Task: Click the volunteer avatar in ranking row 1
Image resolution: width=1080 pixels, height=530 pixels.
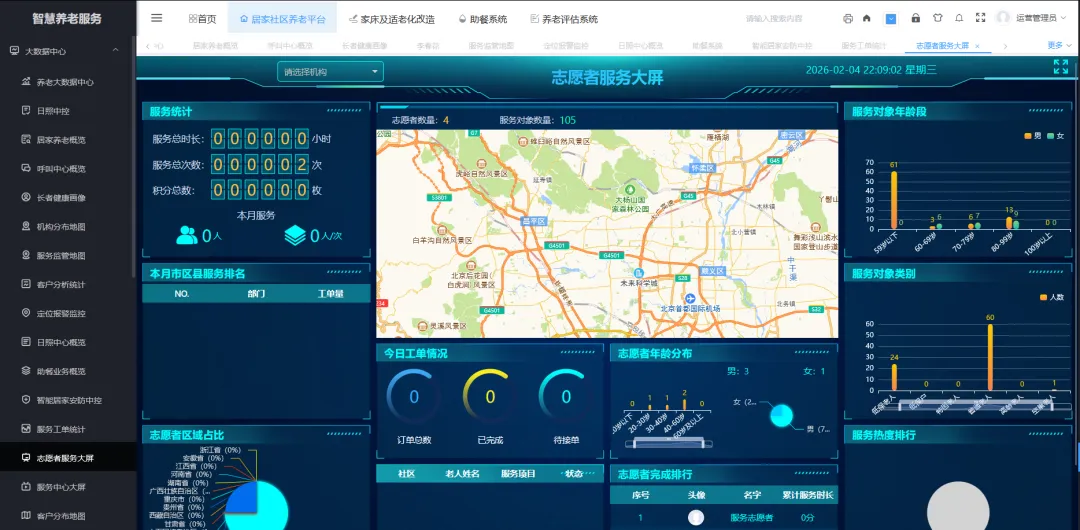Action: point(696,517)
